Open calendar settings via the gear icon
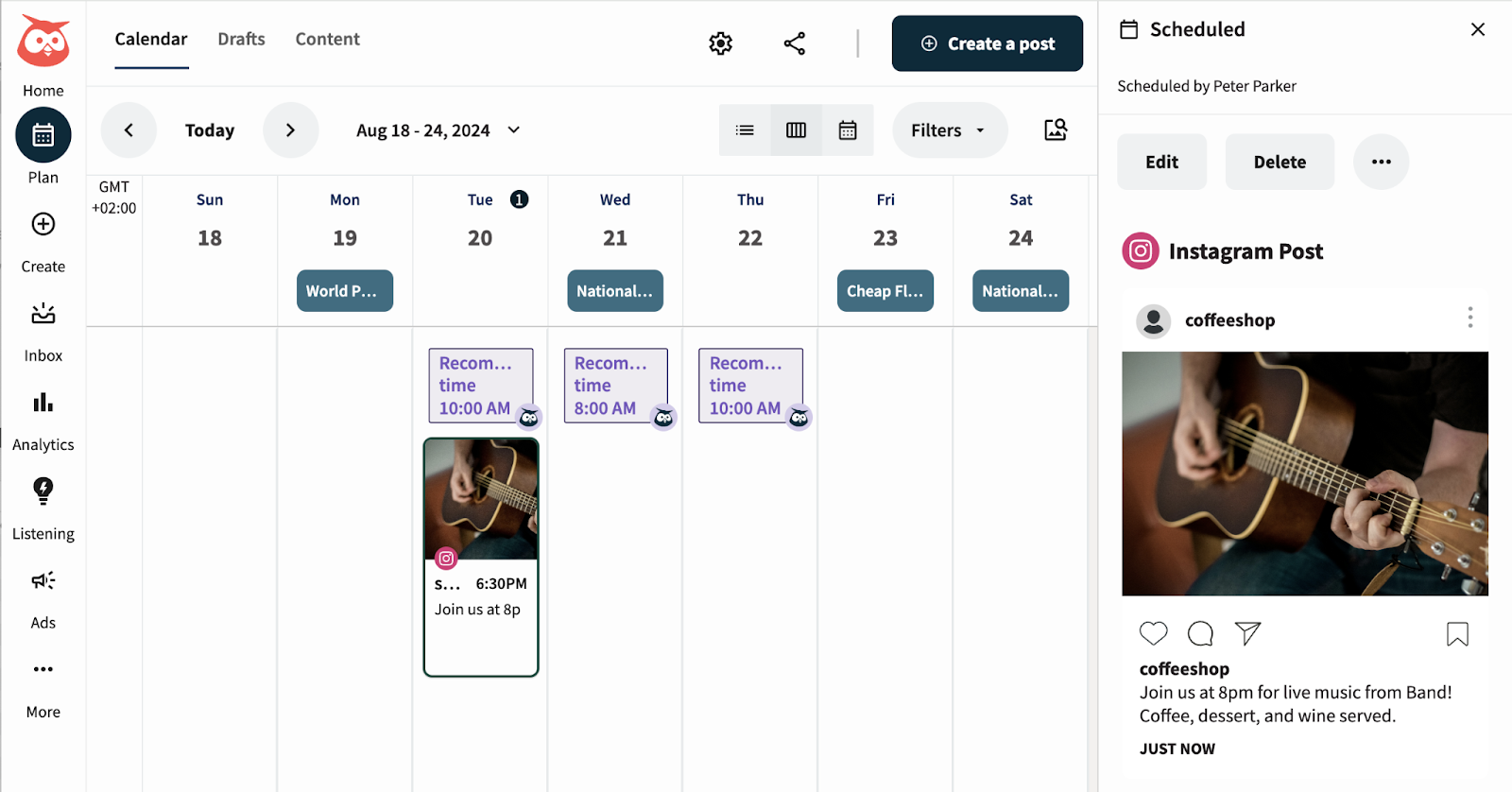Screen dimensions: 1512x792 click(719, 43)
